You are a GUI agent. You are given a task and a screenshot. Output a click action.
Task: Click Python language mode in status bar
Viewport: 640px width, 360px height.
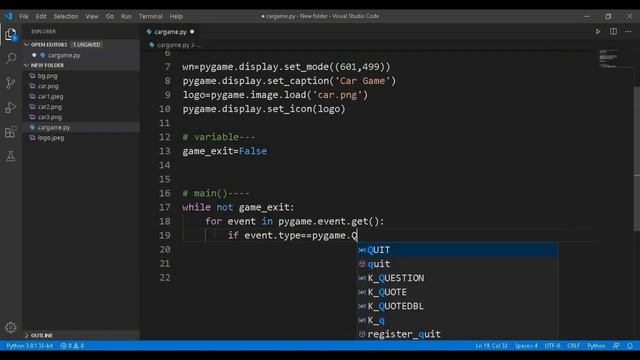pos(596,346)
